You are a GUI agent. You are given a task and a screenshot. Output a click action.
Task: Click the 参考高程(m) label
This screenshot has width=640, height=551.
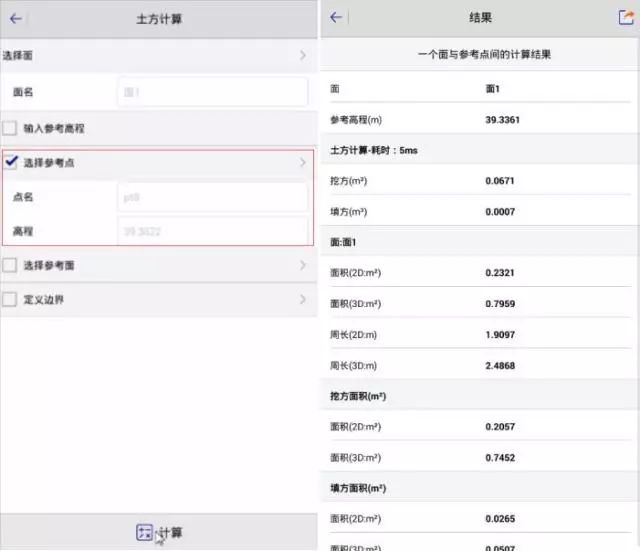(x=356, y=120)
